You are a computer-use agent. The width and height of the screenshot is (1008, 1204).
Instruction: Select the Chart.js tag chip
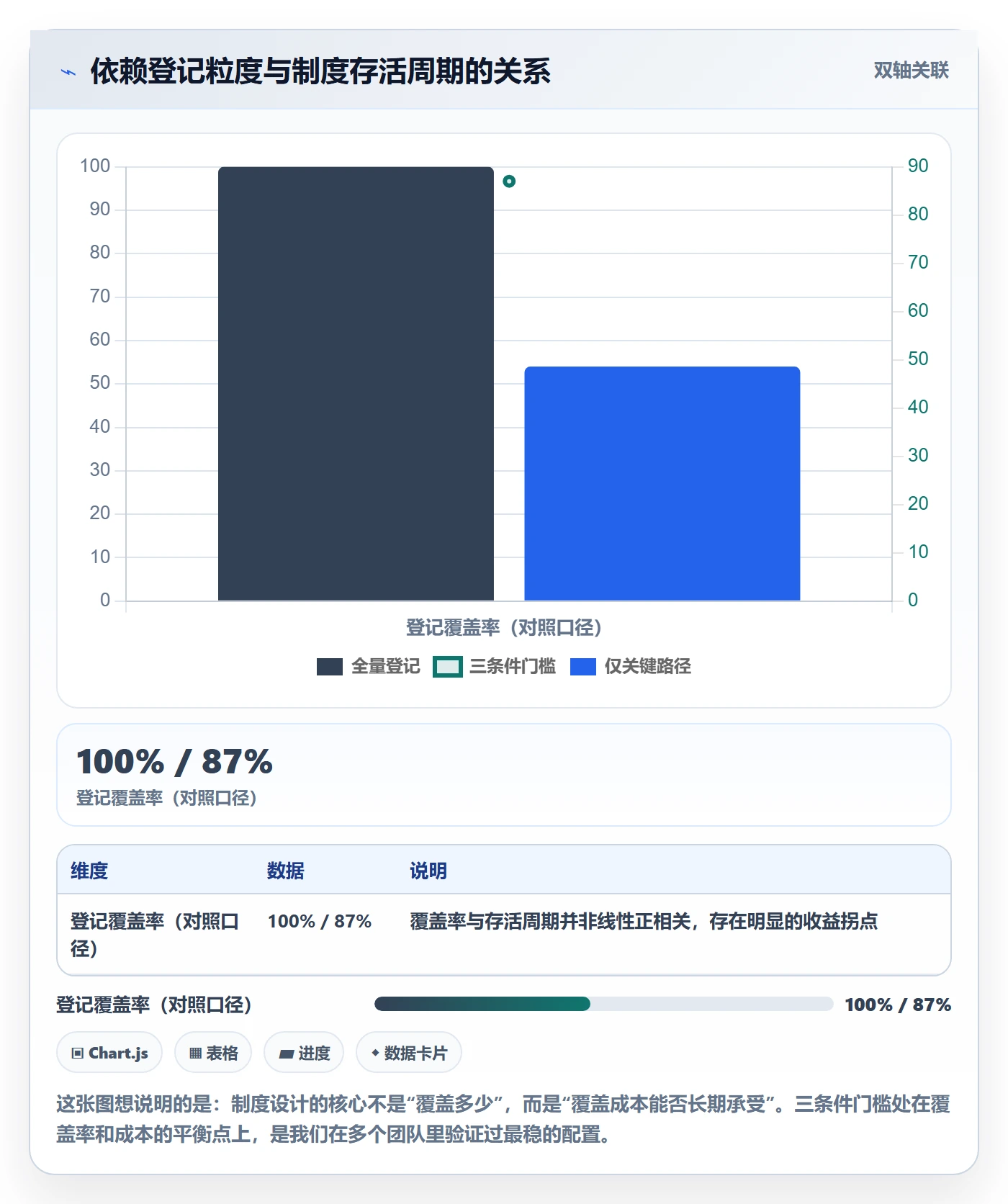(x=109, y=1053)
